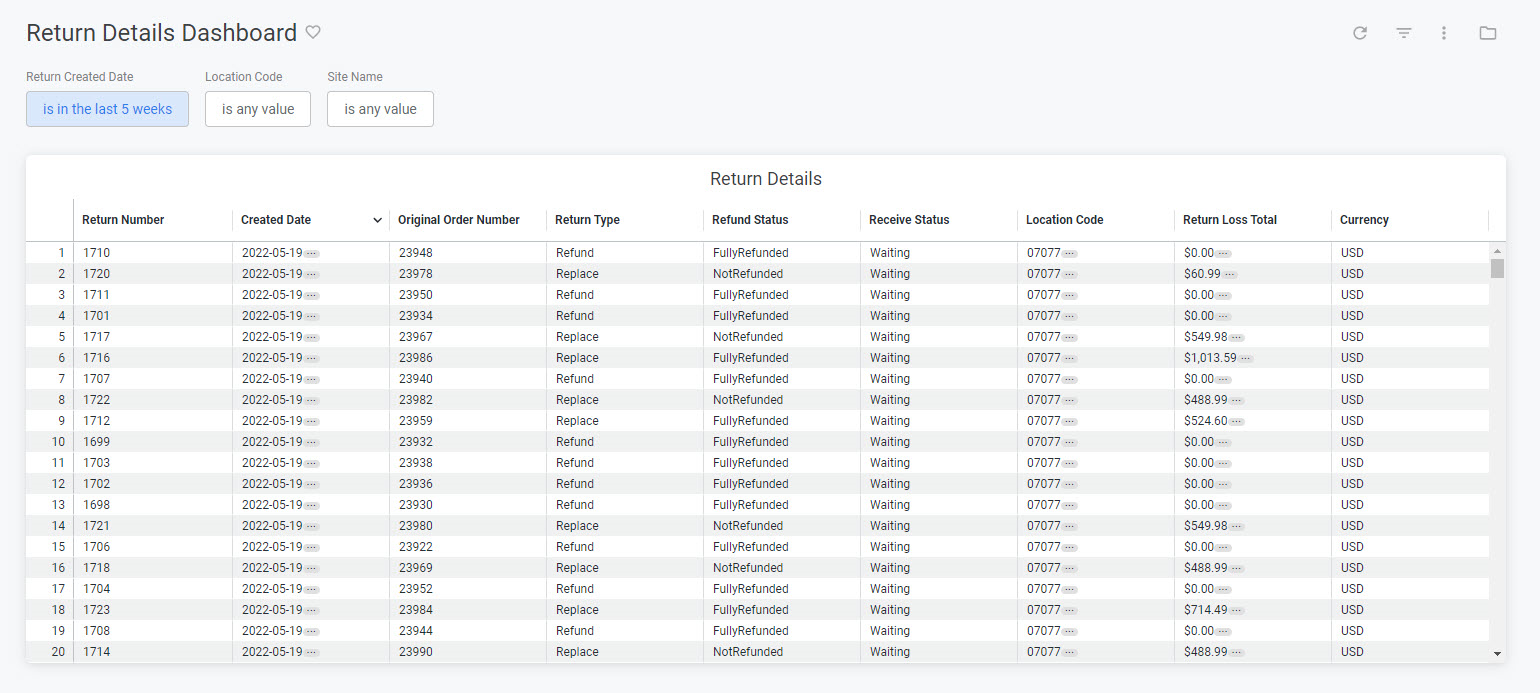Click the 'is in the last 5 weeks' date filter
The image size is (1540, 693).
pyautogui.click(x=107, y=109)
